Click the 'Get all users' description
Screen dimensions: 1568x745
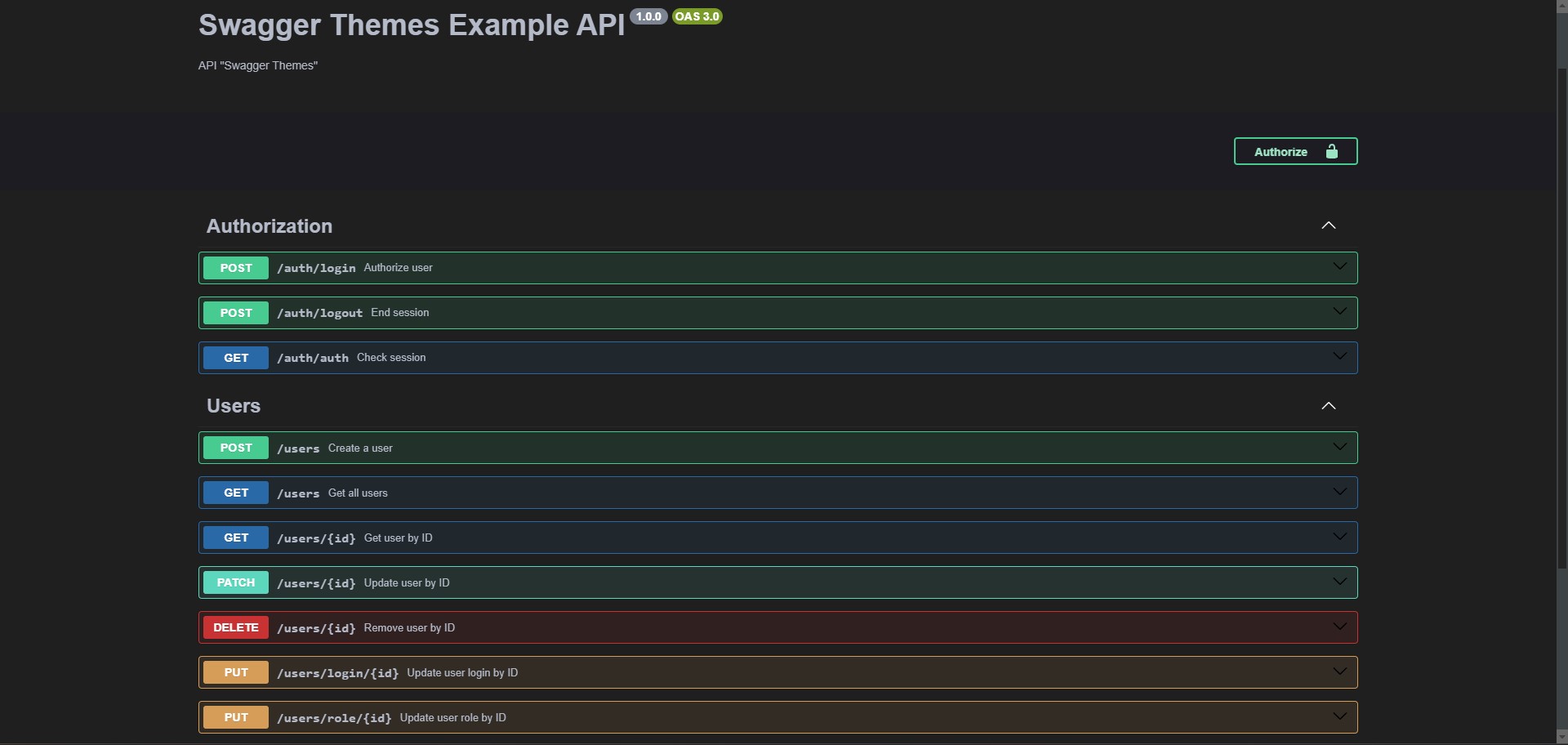point(358,493)
